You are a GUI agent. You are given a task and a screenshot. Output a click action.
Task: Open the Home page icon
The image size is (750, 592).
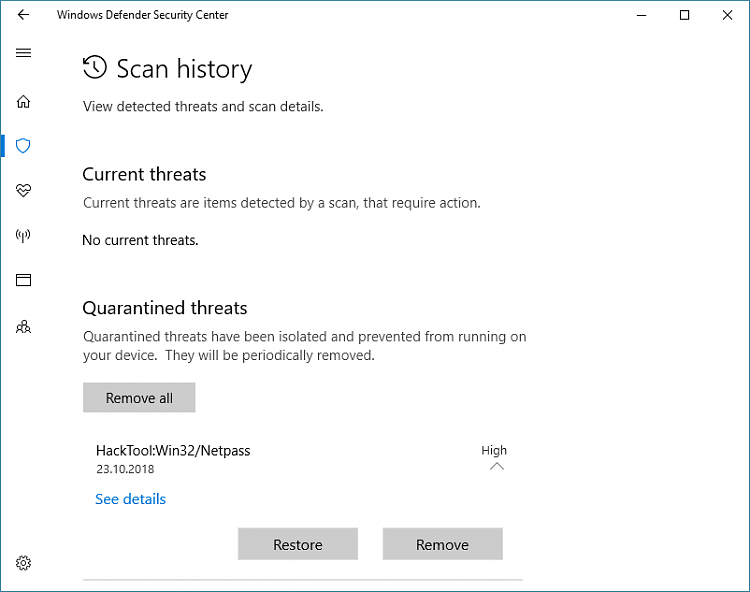click(x=23, y=101)
